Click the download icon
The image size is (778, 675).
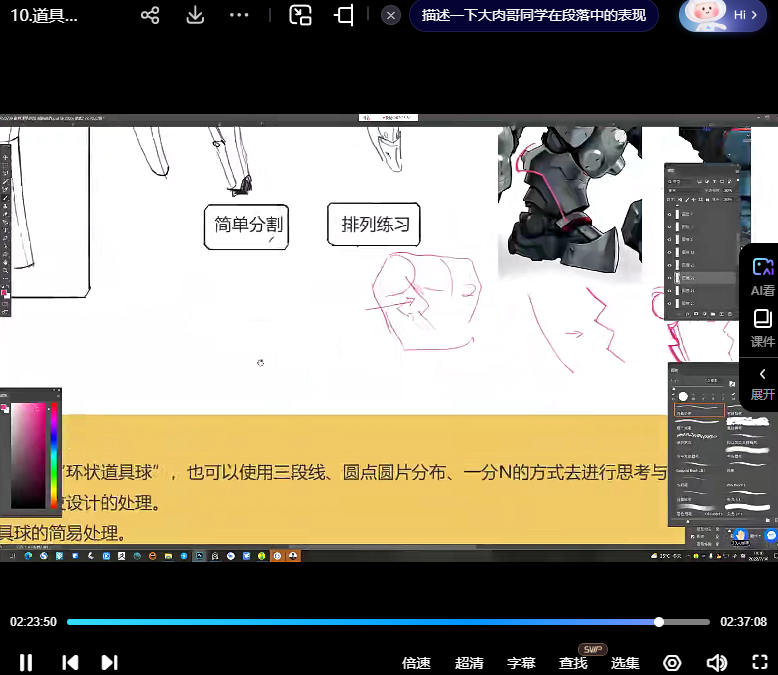coord(195,15)
